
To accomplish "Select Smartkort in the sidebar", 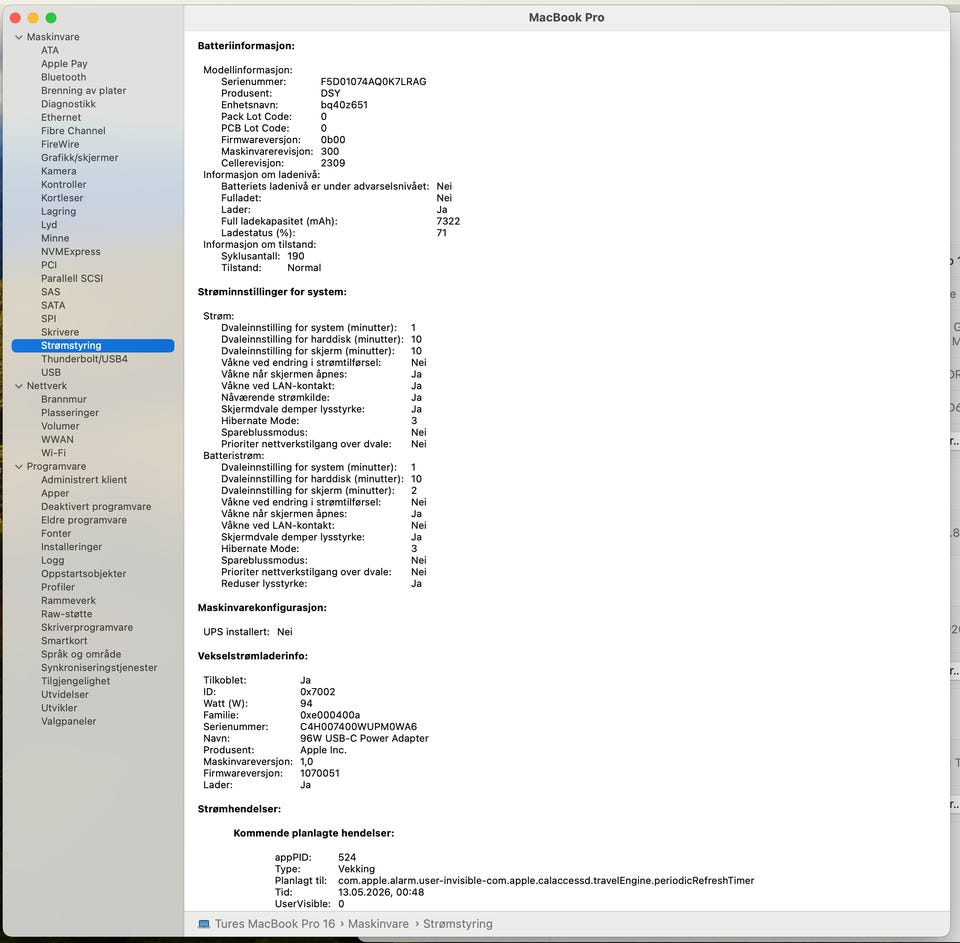I will pyautogui.click(x=64, y=642).
